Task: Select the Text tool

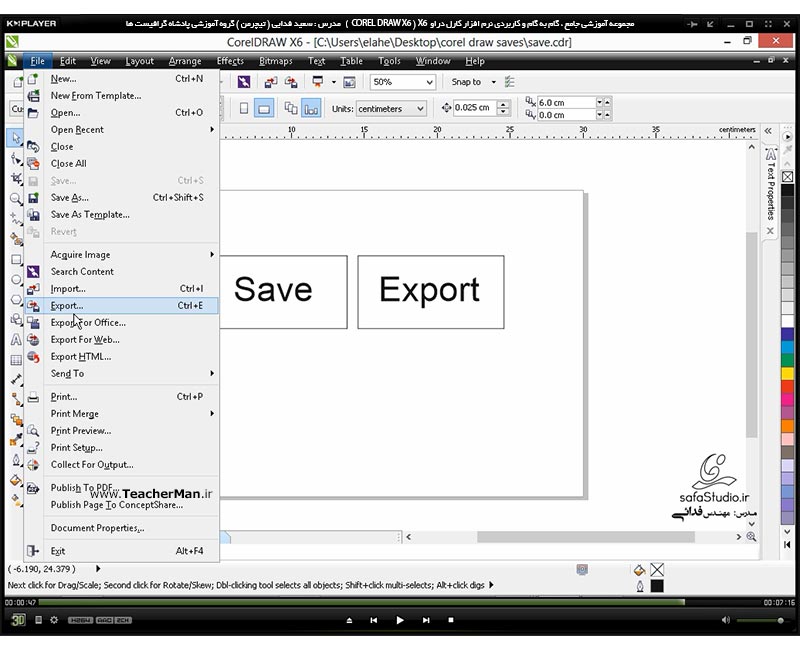Action: pyautogui.click(x=16, y=340)
